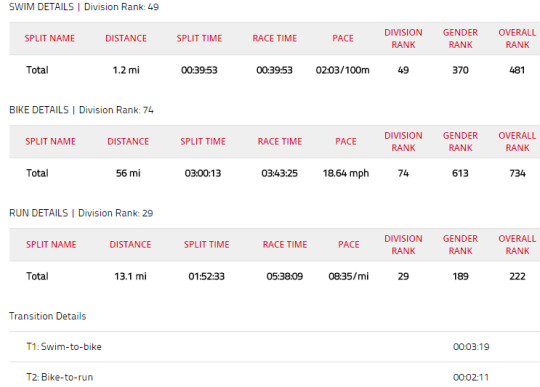540x387 pixels.
Task: Click PACE header in bike table
Action: click(x=346, y=142)
